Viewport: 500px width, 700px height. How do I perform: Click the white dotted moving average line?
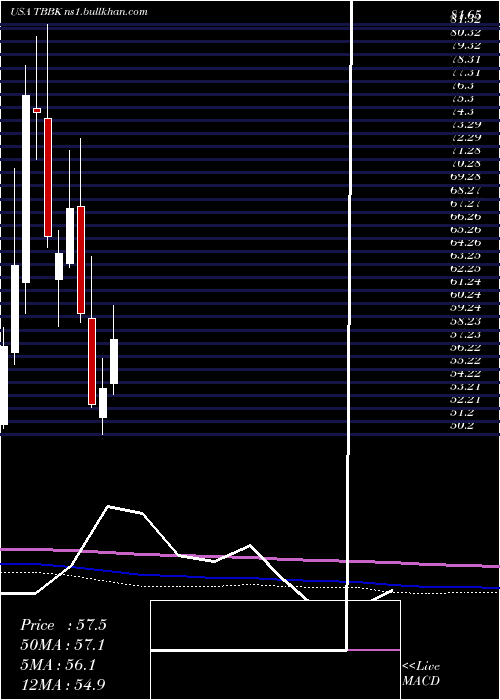pyautogui.click(x=250, y=585)
